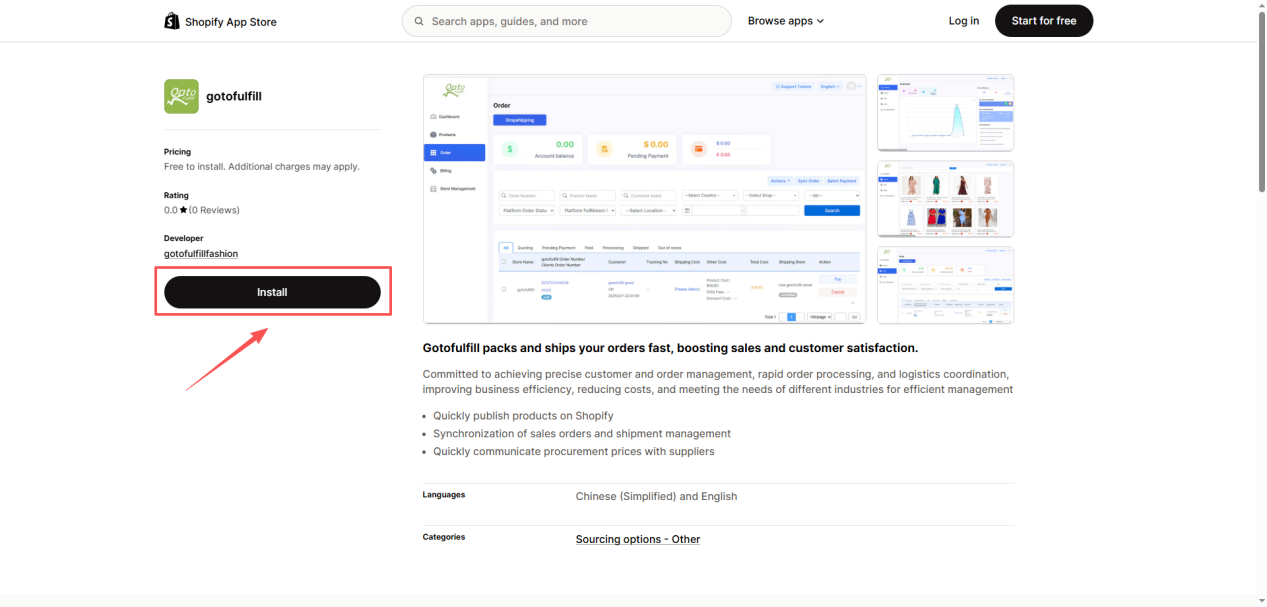Viewport: 1267px width, 607px height.
Task: Click the Log in link
Action: pos(963,21)
